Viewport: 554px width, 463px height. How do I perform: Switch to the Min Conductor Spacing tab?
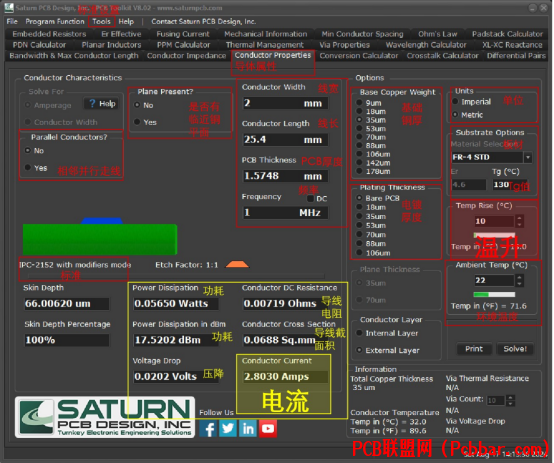(362, 34)
